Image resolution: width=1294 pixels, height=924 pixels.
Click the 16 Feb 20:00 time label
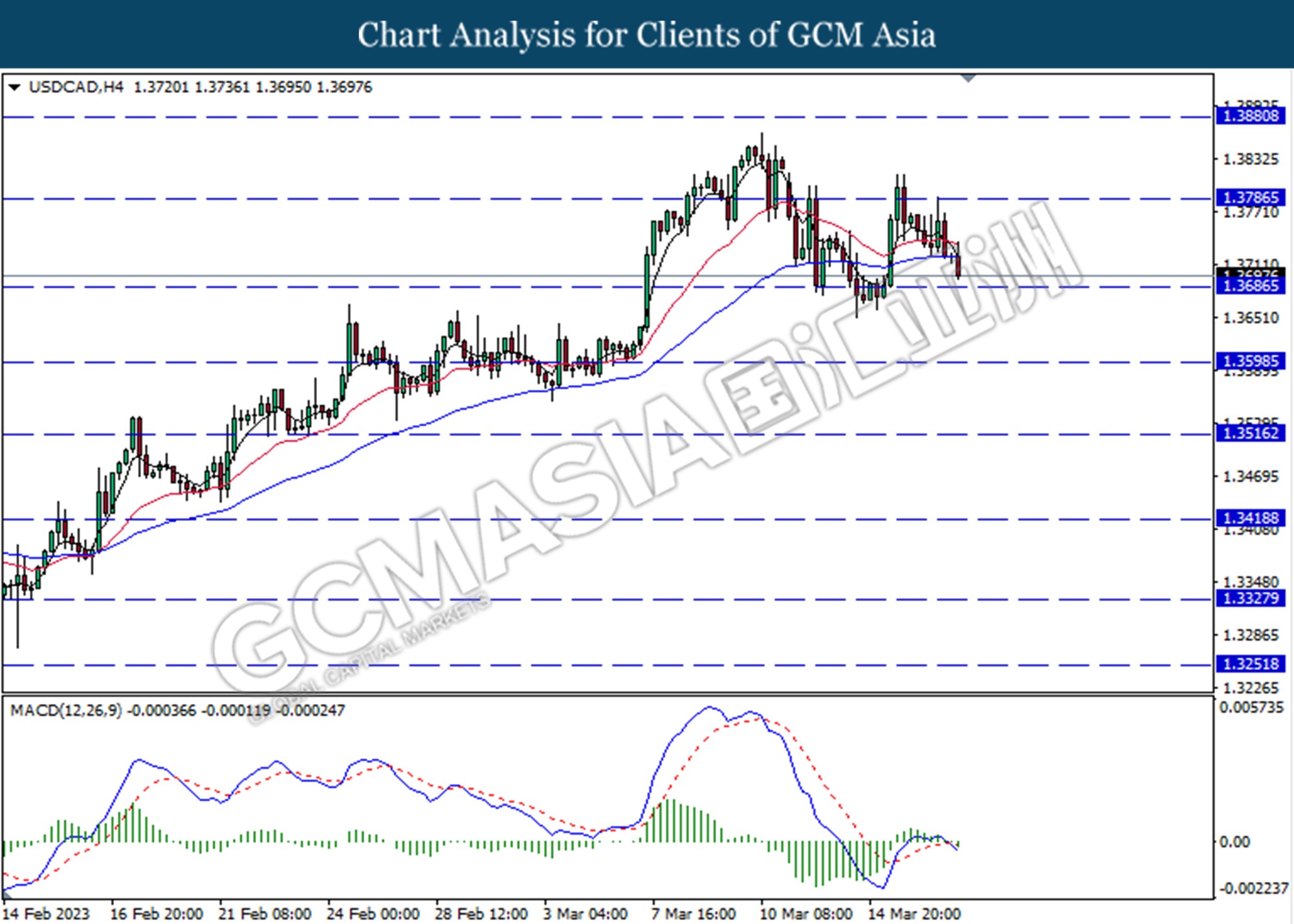(x=157, y=914)
